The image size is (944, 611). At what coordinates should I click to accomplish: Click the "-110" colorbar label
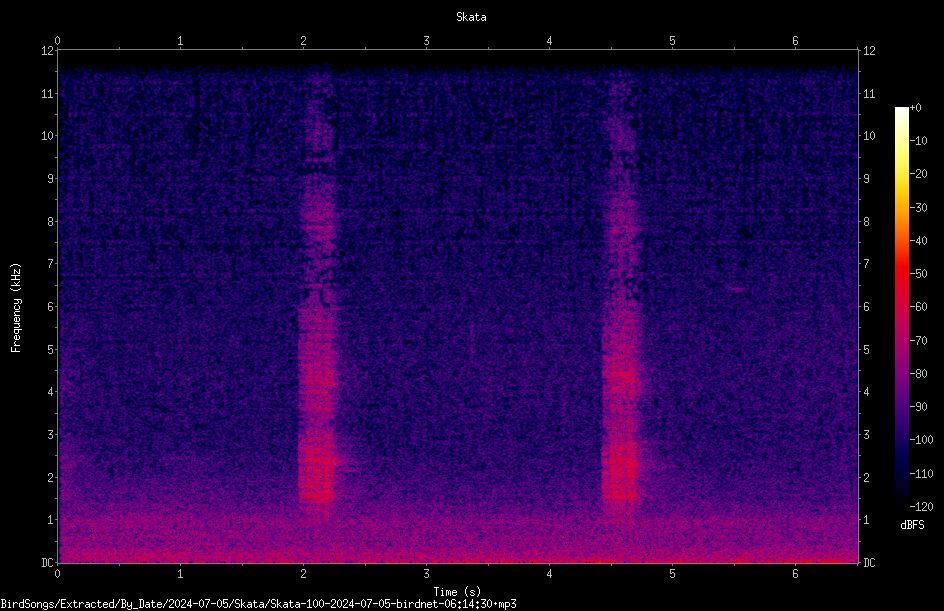point(921,474)
